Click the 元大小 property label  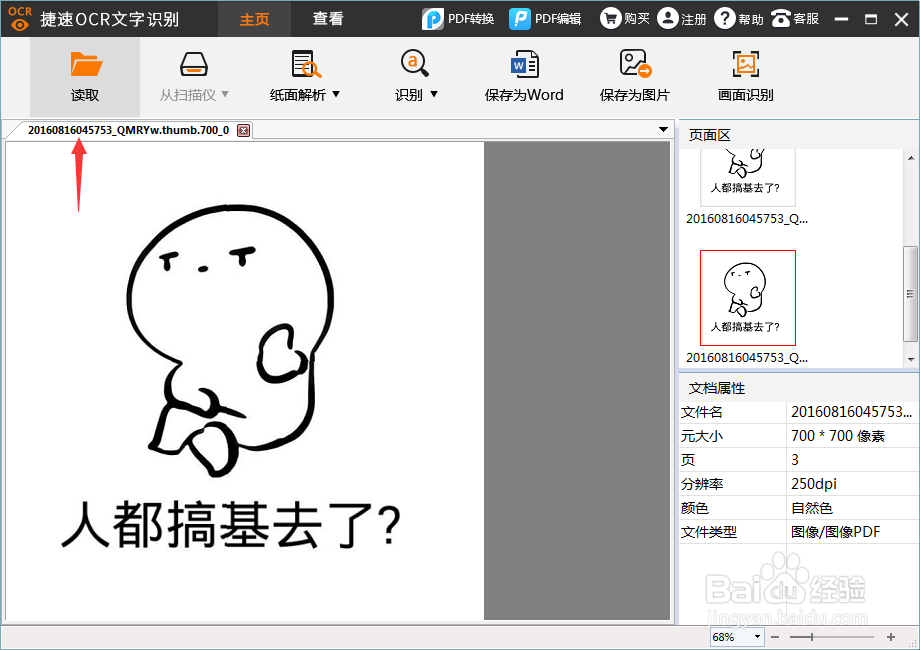pyautogui.click(x=702, y=436)
